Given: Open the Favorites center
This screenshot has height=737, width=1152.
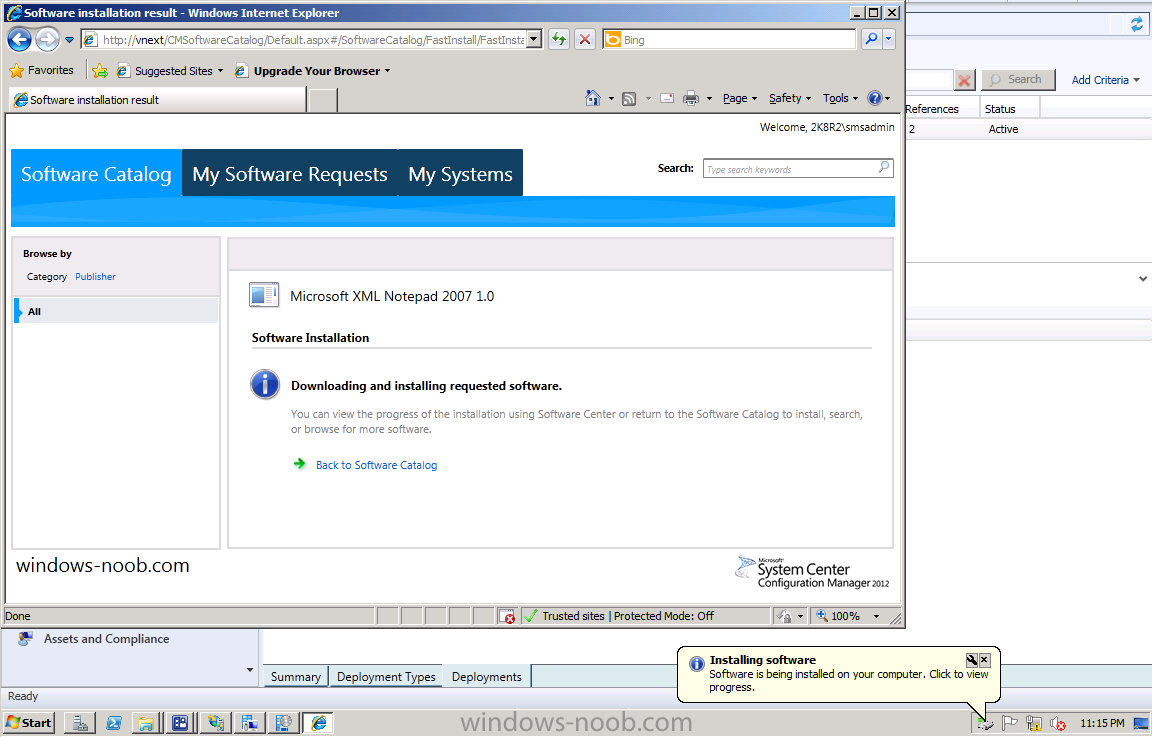Looking at the screenshot, I should point(42,71).
